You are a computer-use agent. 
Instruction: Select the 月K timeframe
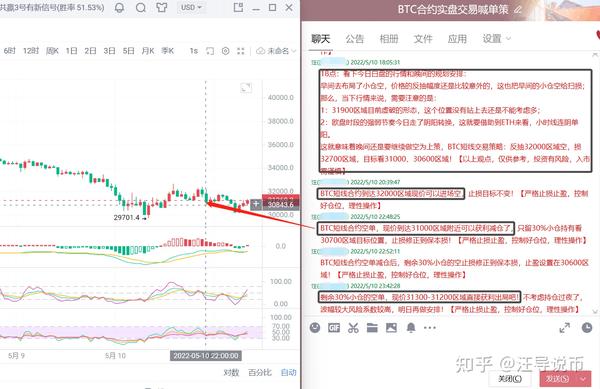point(148,51)
